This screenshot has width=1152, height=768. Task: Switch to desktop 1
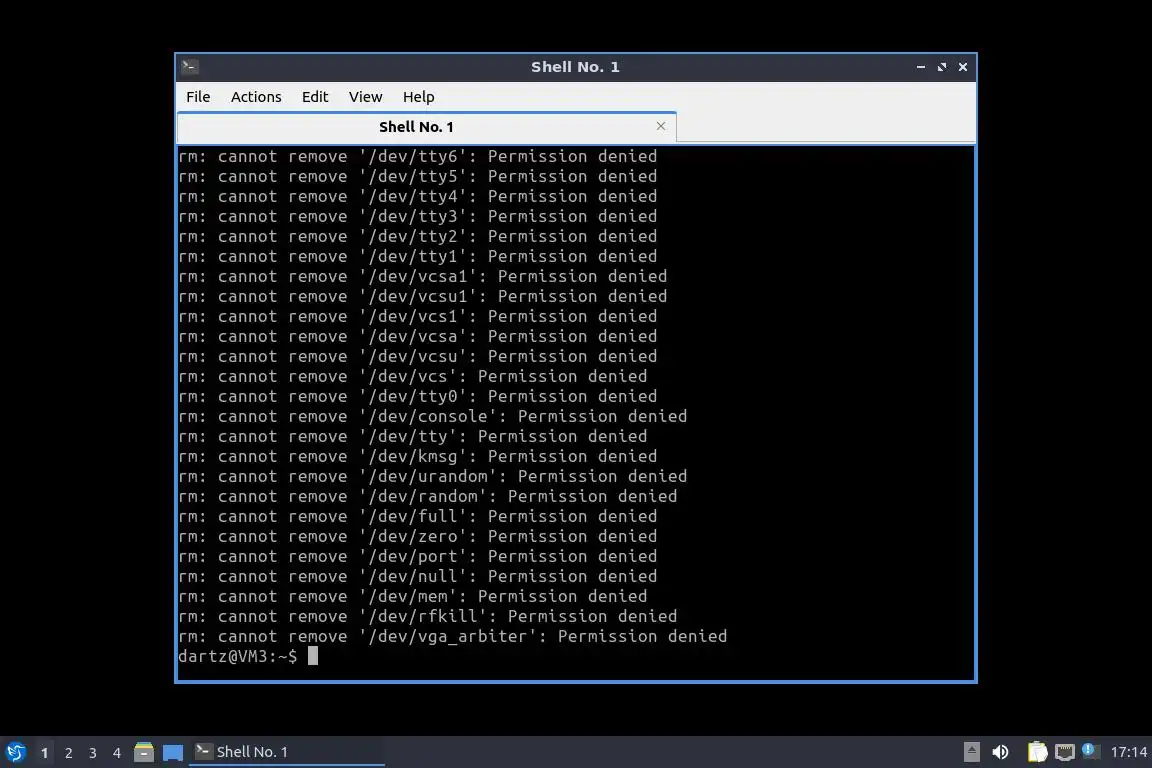point(44,753)
